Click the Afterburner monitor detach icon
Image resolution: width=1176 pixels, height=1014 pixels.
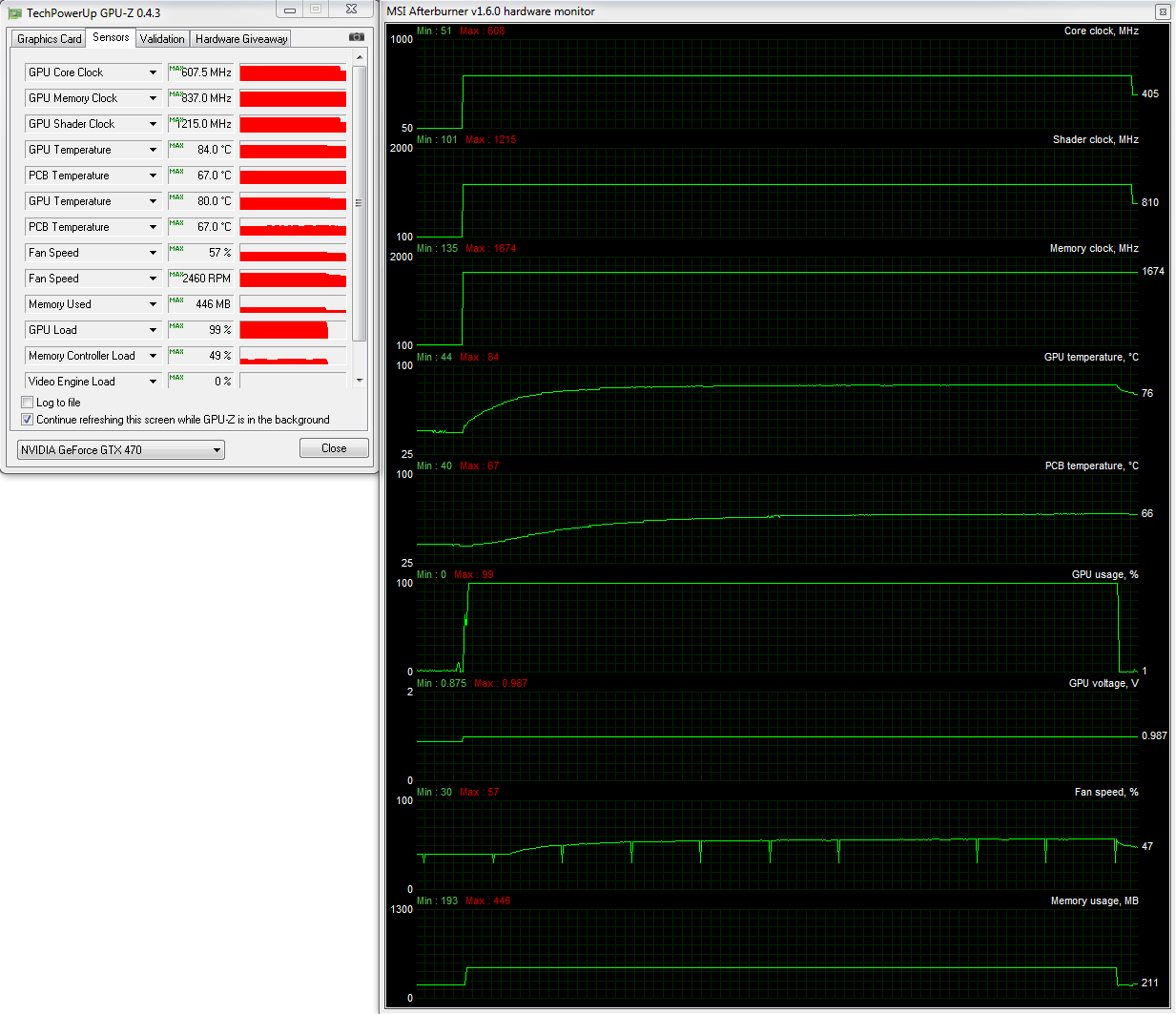pos(1162,11)
